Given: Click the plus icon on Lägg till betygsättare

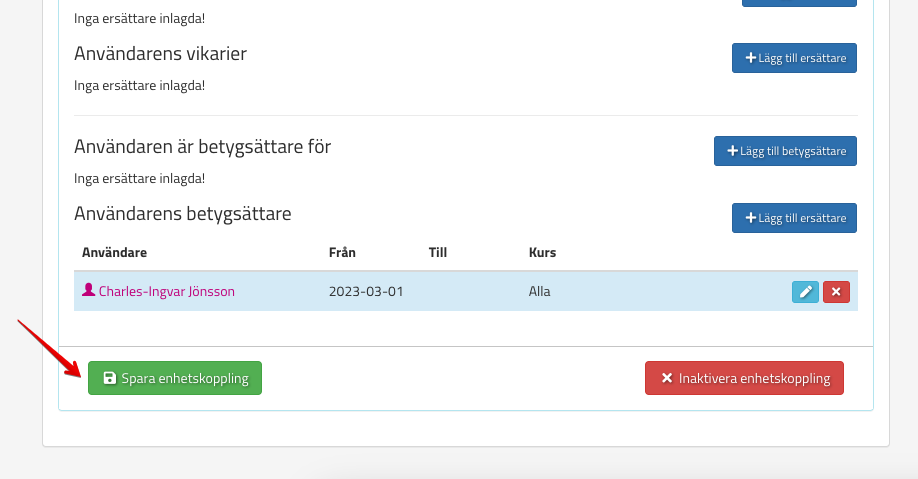Looking at the screenshot, I should [x=732, y=151].
